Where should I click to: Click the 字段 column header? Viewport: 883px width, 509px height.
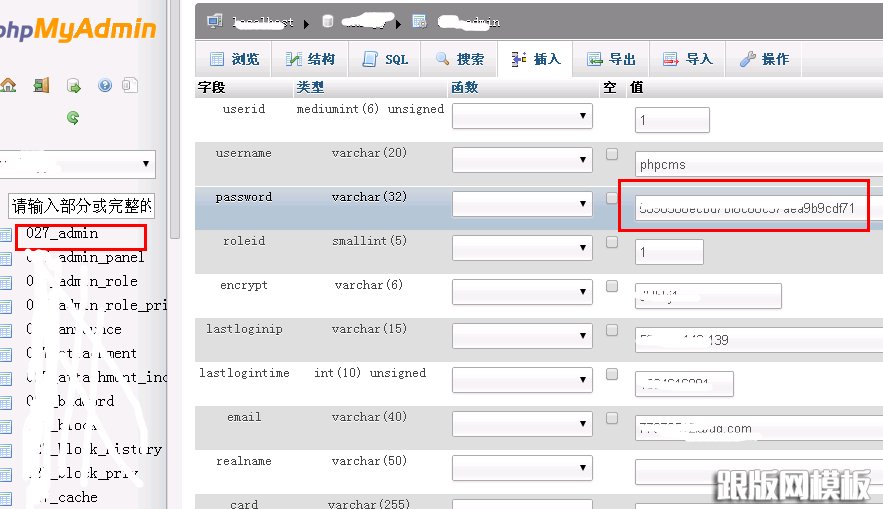coord(212,88)
